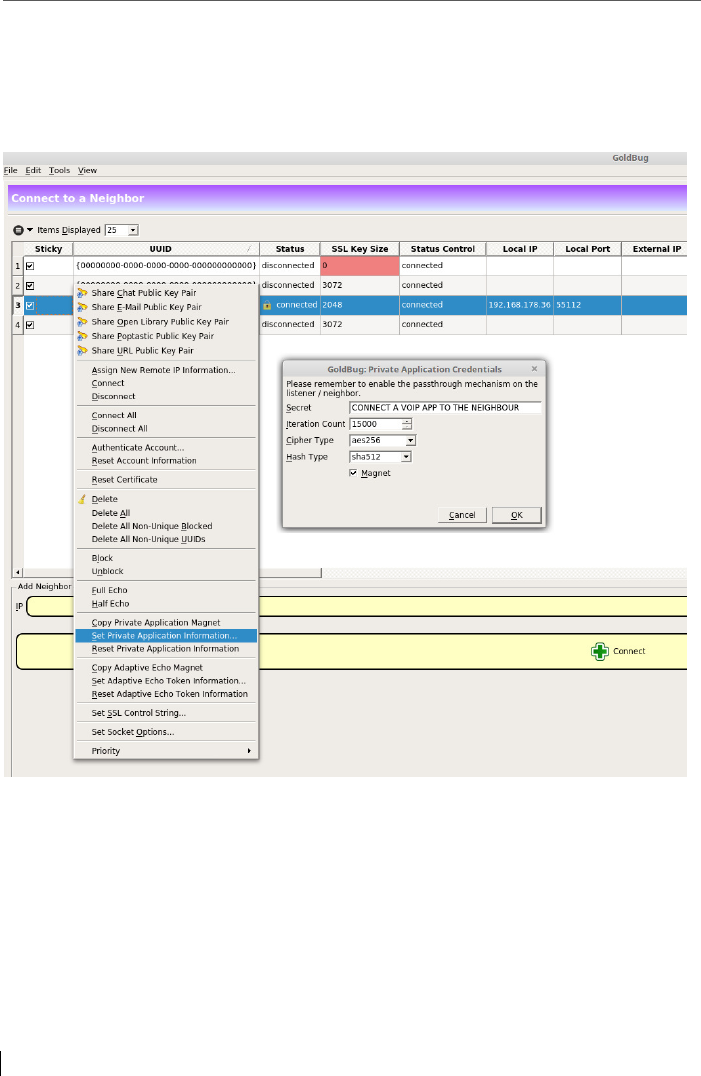Open the Edit menu
Screen dimensions: 701x1076
[x=33, y=170]
